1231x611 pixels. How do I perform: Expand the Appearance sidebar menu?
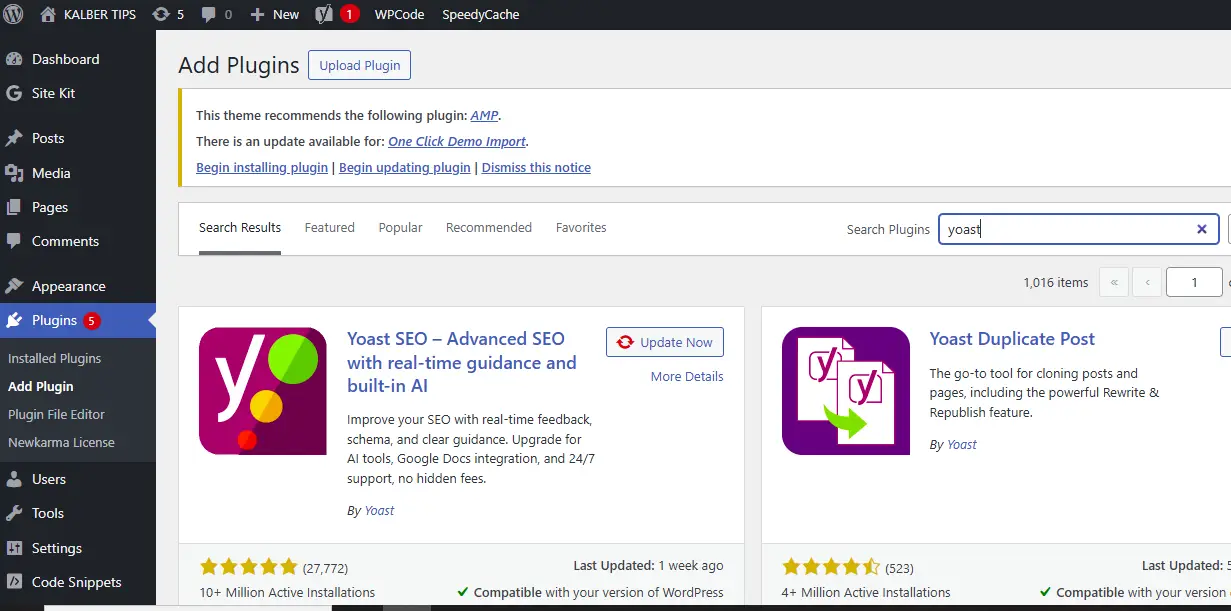click(x=68, y=286)
